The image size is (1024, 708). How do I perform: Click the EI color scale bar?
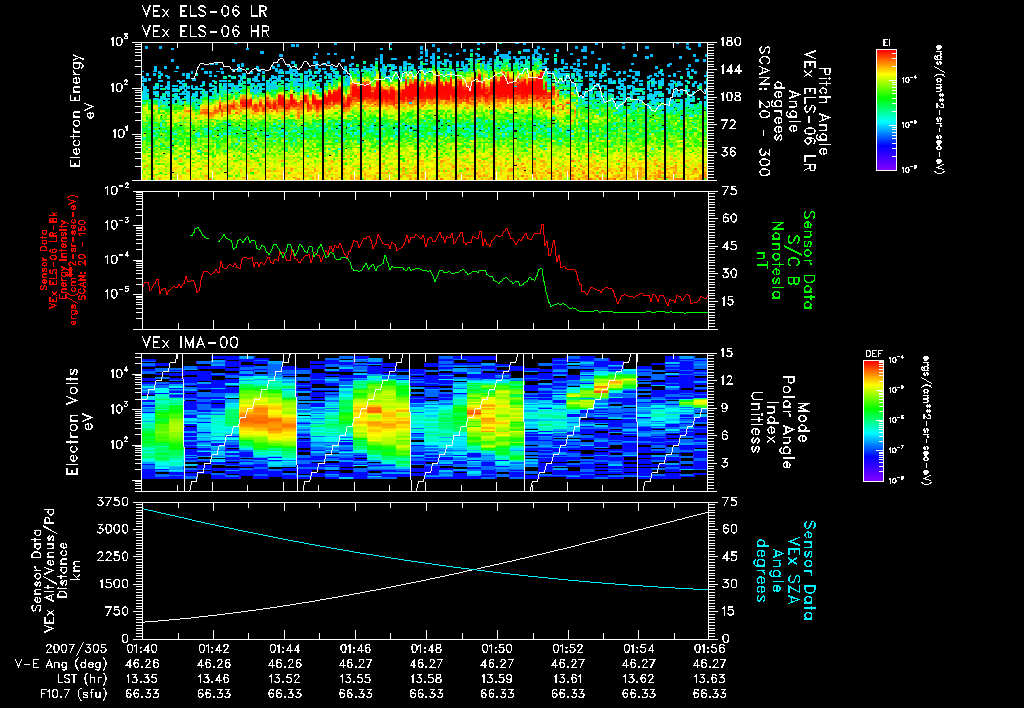pos(886,109)
